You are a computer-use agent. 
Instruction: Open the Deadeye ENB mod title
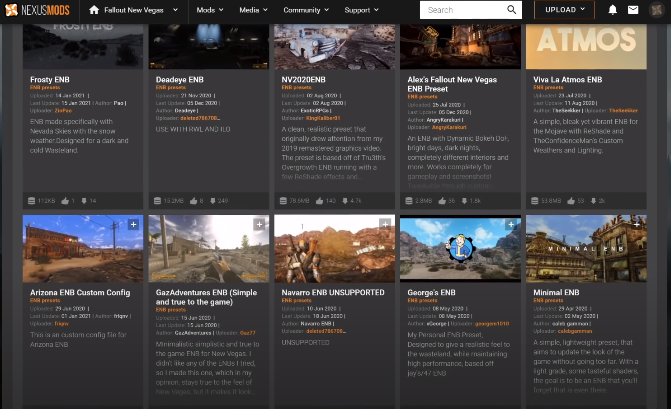tap(180, 80)
